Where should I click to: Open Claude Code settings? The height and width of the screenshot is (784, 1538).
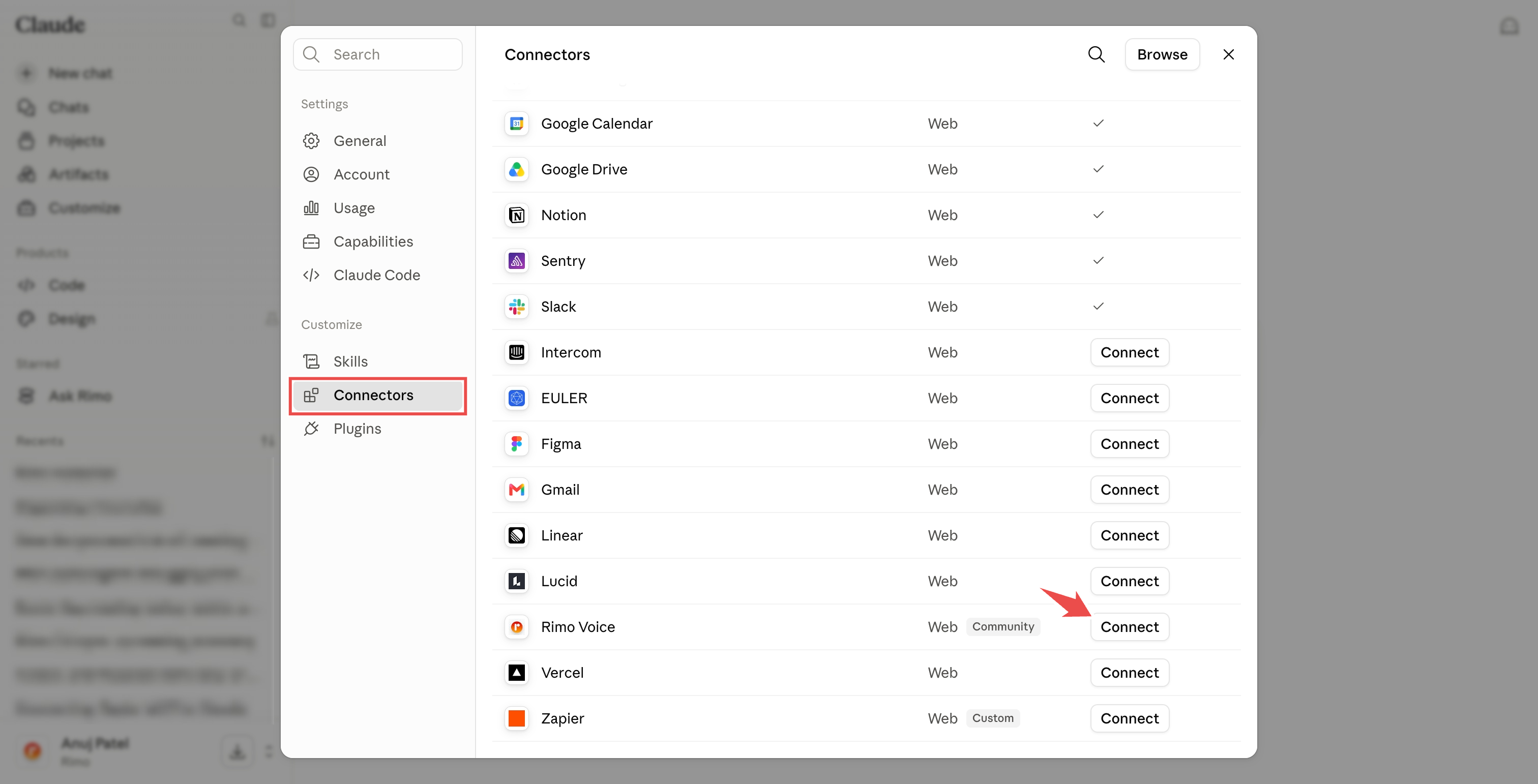click(x=378, y=275)
